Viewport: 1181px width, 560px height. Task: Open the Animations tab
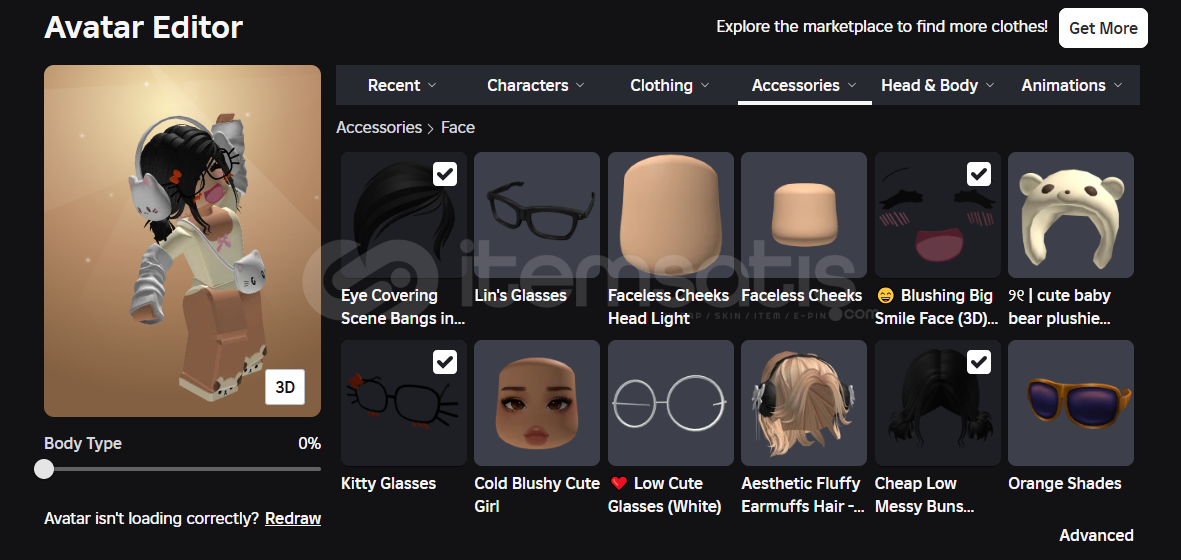click(1072, 85)
